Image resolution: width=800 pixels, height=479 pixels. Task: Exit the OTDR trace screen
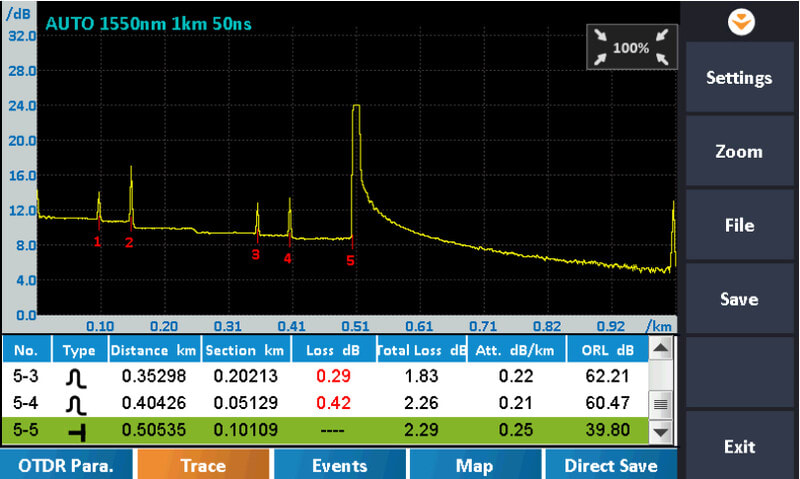click(739, 446)
